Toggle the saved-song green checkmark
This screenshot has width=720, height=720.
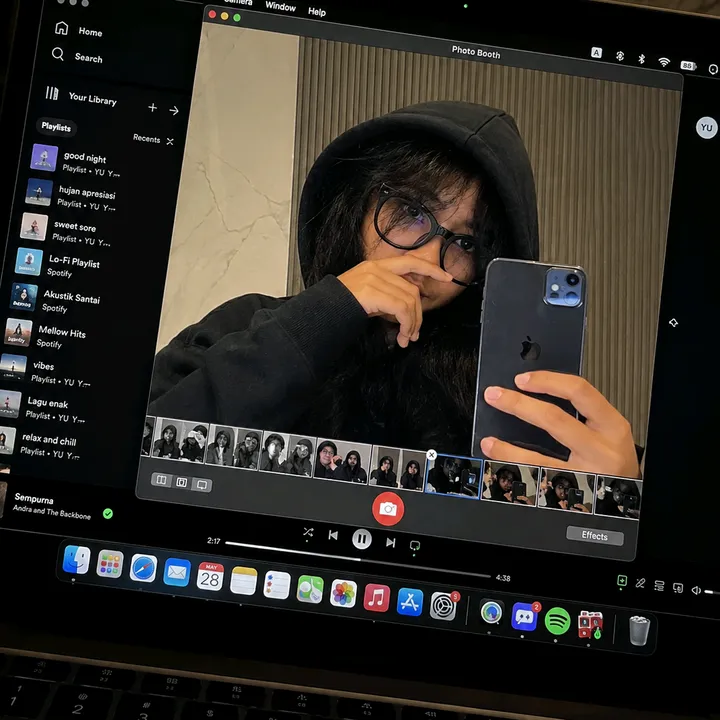(108, 513)
